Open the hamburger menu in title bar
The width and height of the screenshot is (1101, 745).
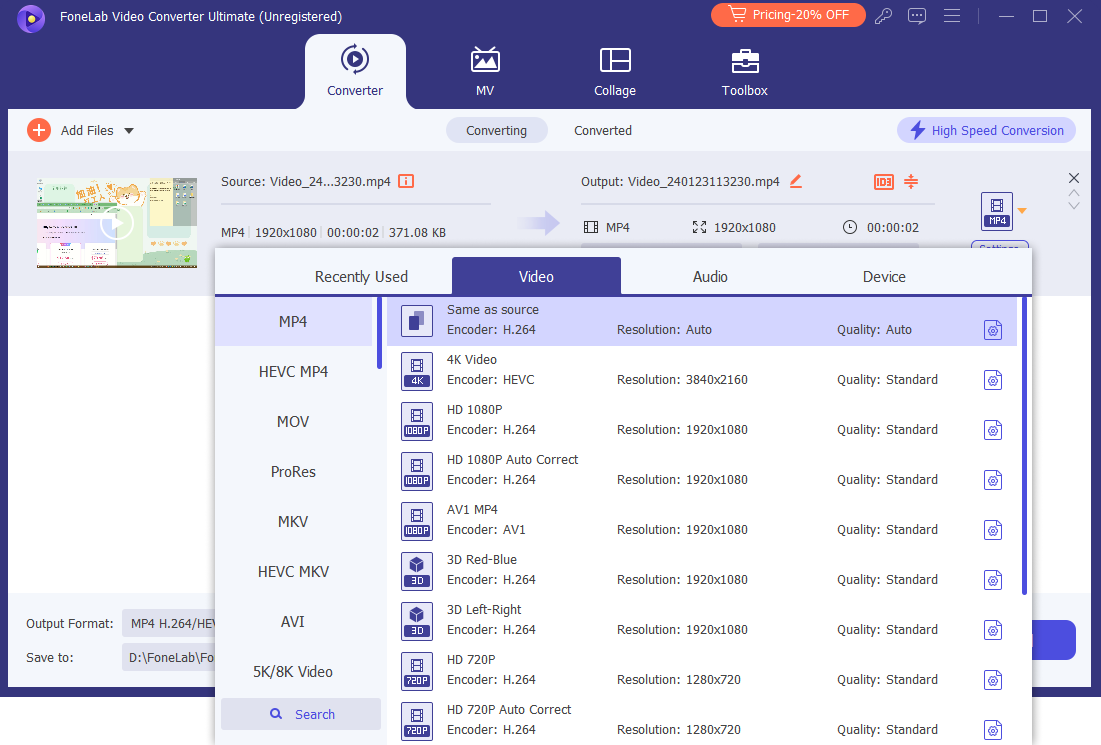[952, 16]
